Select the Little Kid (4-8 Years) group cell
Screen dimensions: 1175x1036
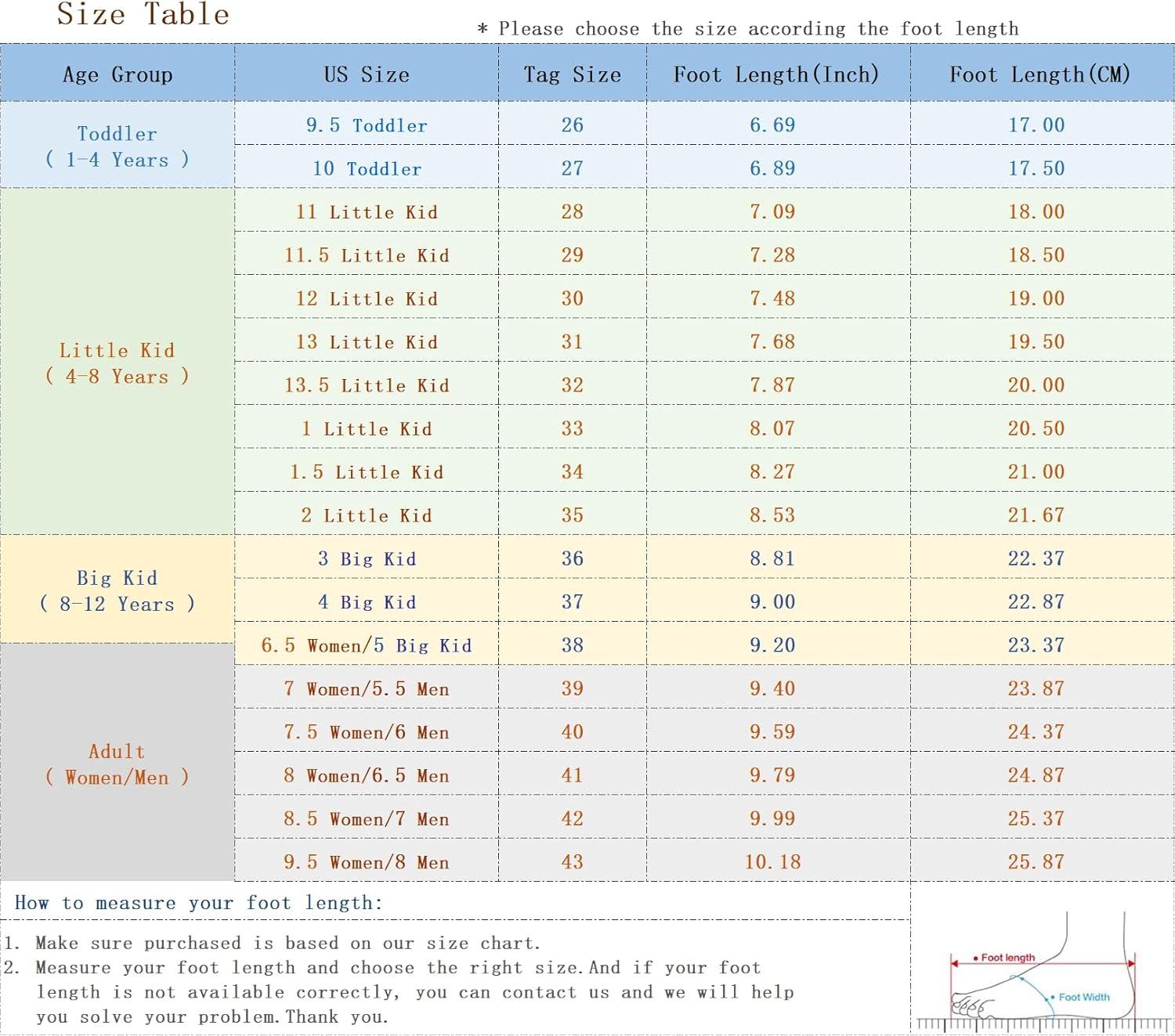click(x=117, y=363)
